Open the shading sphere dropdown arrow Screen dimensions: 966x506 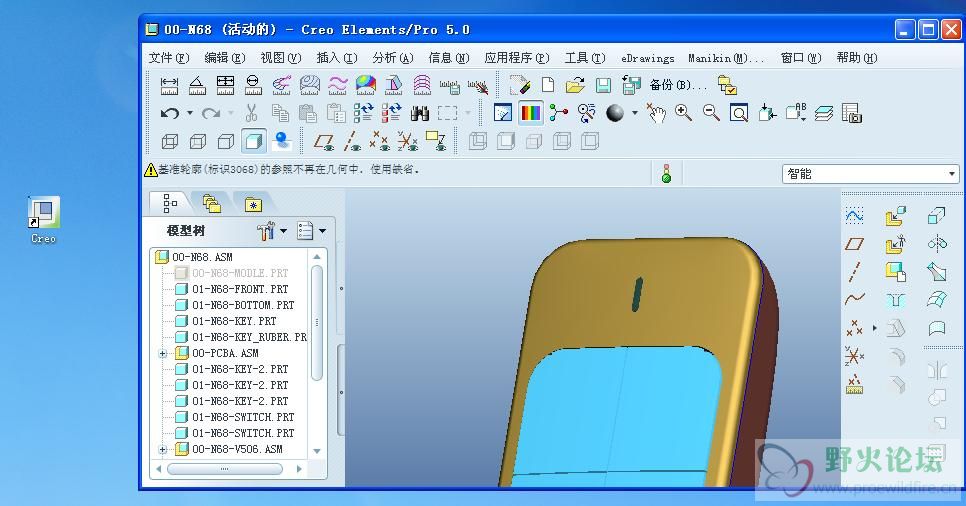coord(635,113)
